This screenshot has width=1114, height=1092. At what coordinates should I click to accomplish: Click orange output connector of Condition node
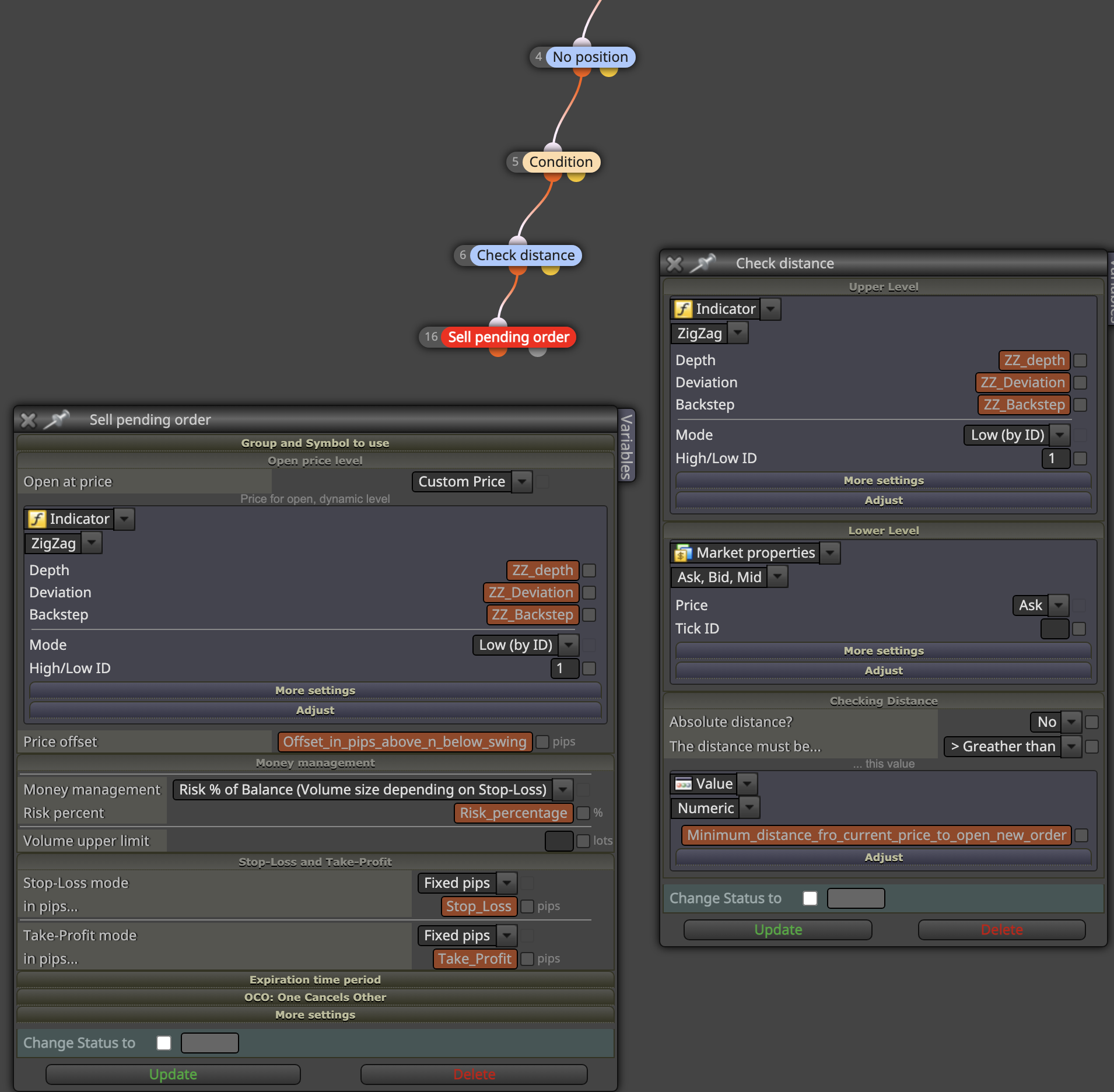[x=552, y=176]
